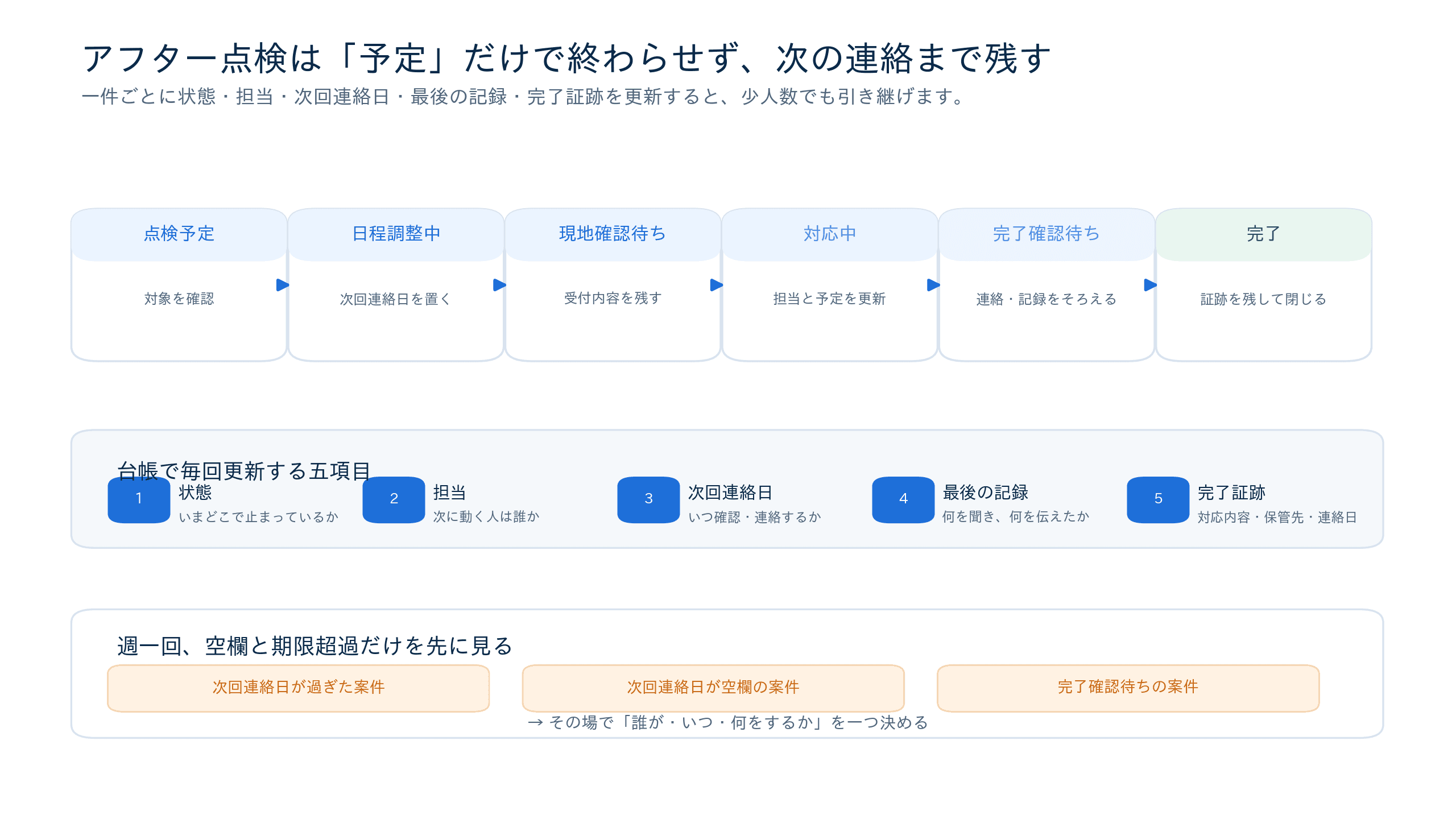The height and width of the screenshot is (819, 1456).
Task: Click the blue number 2 badge
Action: point(394,499)
